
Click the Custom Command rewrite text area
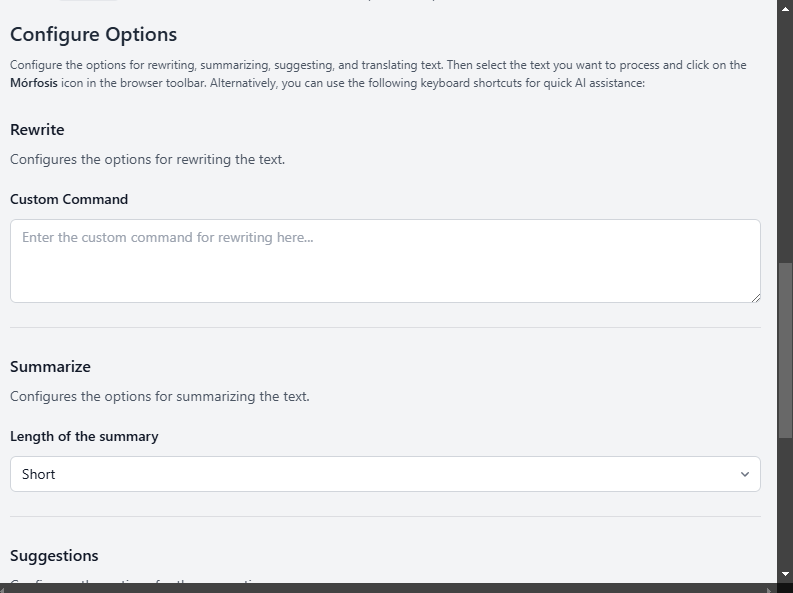(x=385, y=261)
